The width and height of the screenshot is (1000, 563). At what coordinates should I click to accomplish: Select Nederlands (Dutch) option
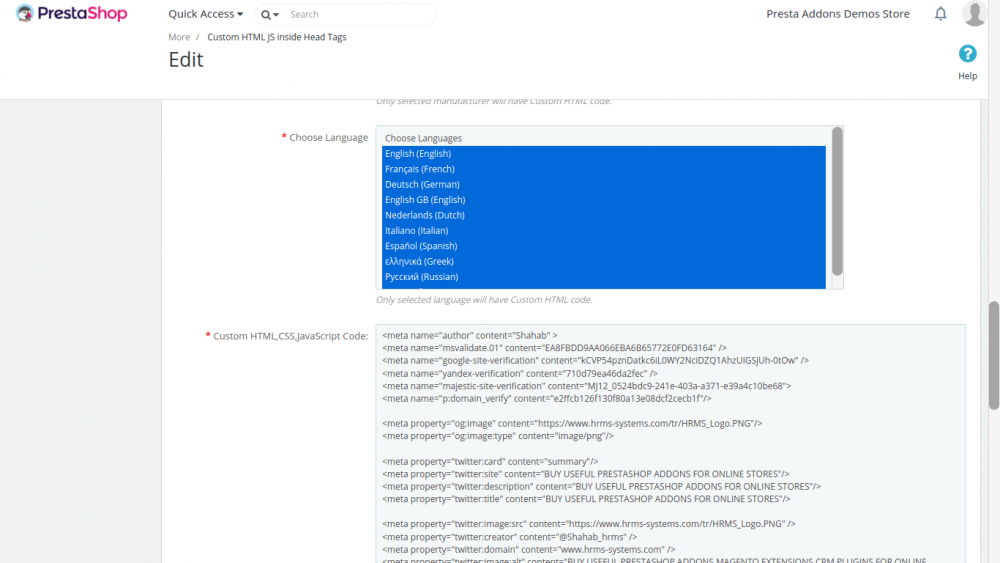coord(603,215)
